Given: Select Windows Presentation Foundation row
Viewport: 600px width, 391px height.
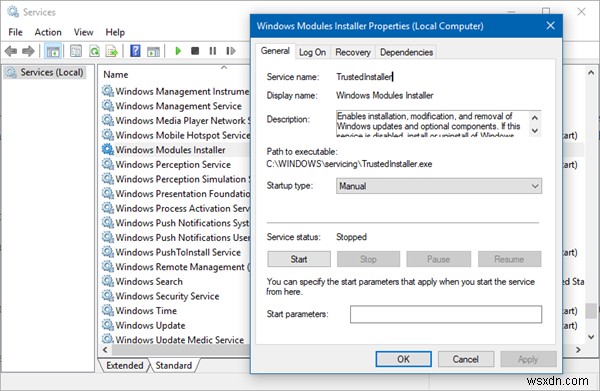Looking at the screenshot, I should [x=175, y=194].
